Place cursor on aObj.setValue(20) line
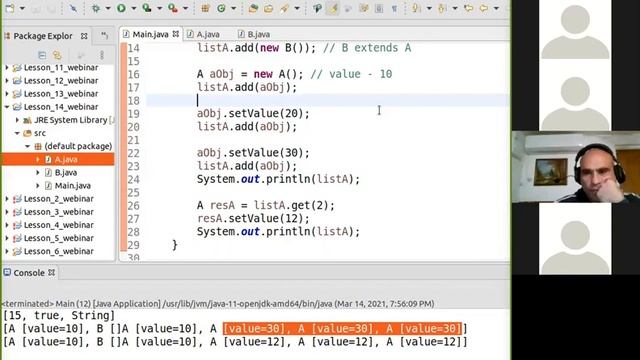Image resolution: width=640 pixels, height=360 pixels. pos(253,113)
